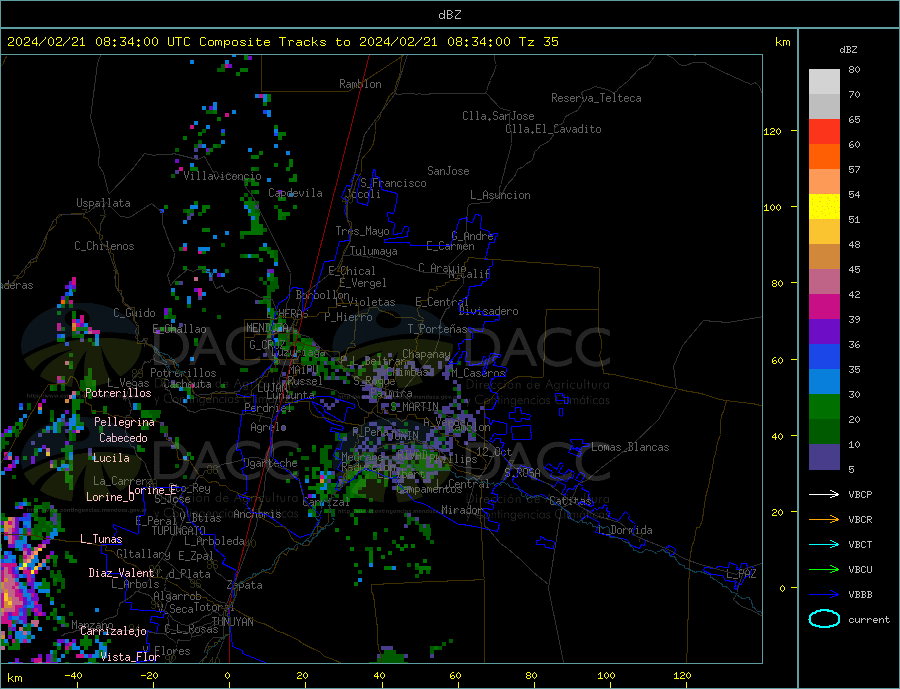
Task: Click the dBZ title at top
Action: (x=449, y=15)
